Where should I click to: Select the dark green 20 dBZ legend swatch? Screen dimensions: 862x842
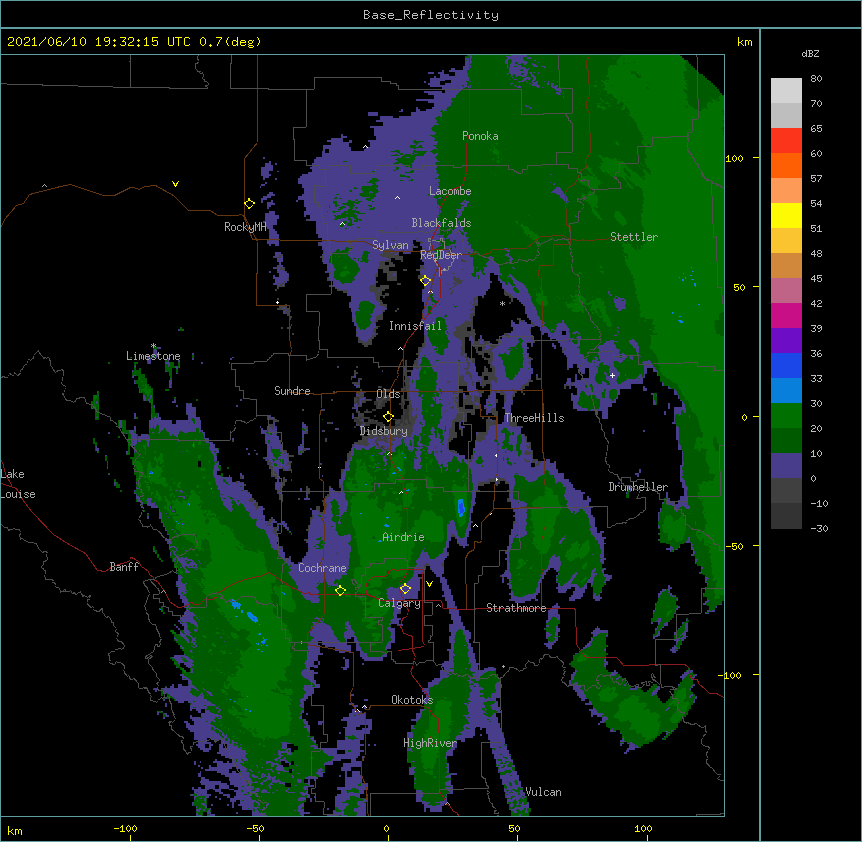[x=786, y=440]
